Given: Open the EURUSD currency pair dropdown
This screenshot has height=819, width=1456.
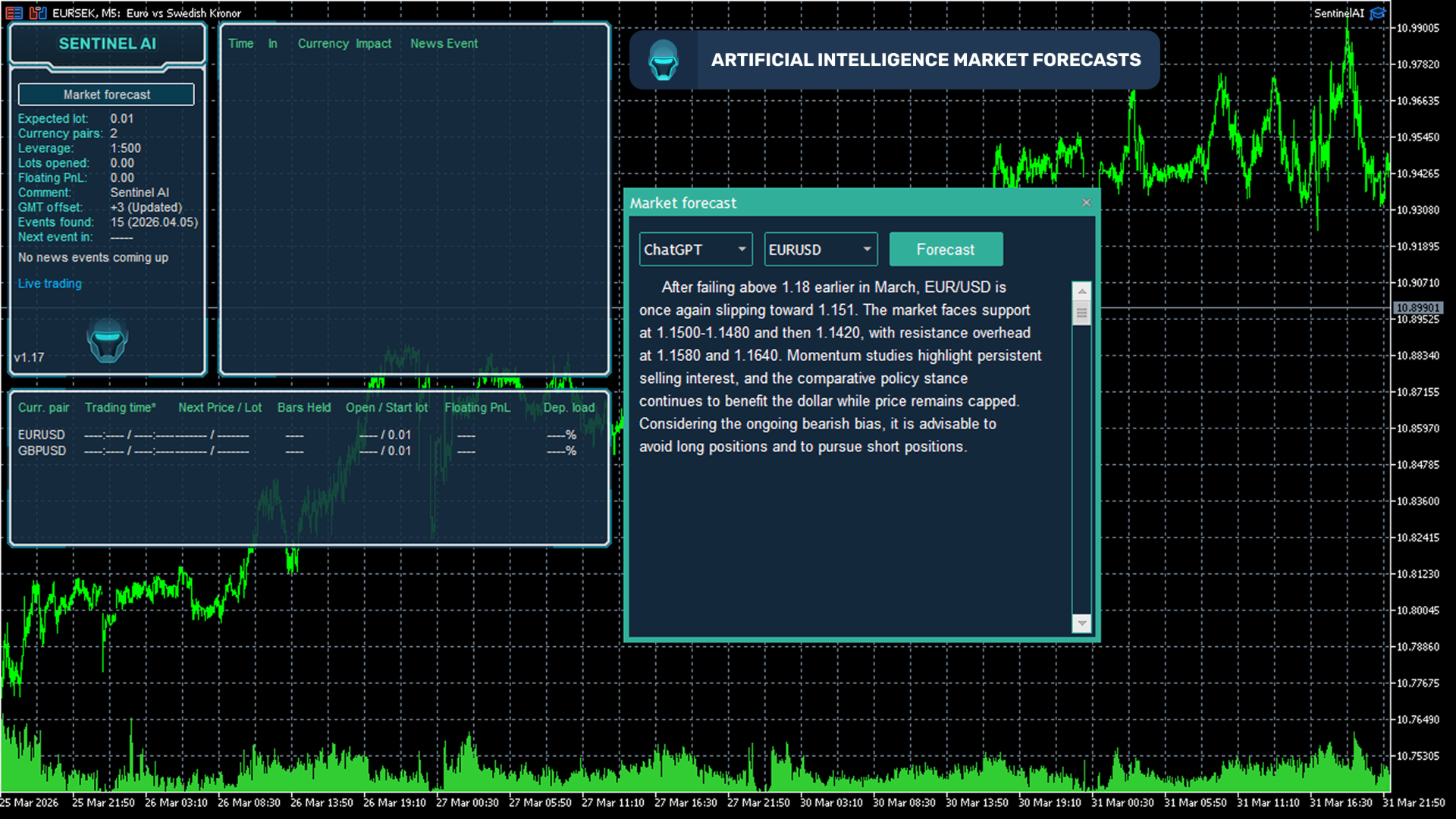Looking at the screenshot, I should point(821,249).
